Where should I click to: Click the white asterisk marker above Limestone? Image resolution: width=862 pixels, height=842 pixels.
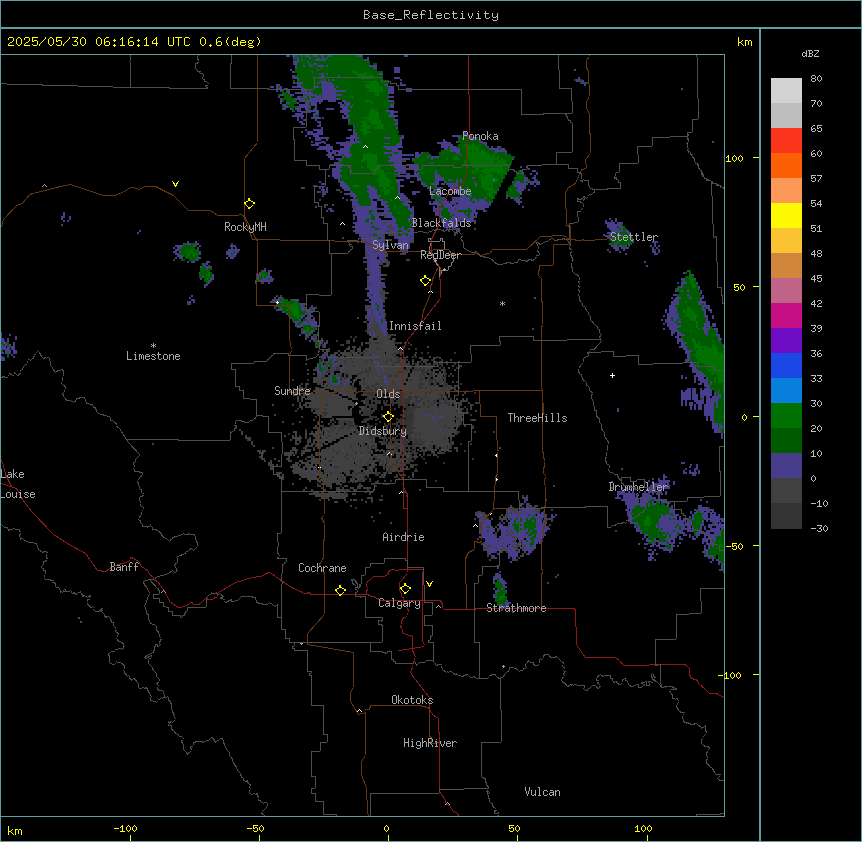(153, 346)
